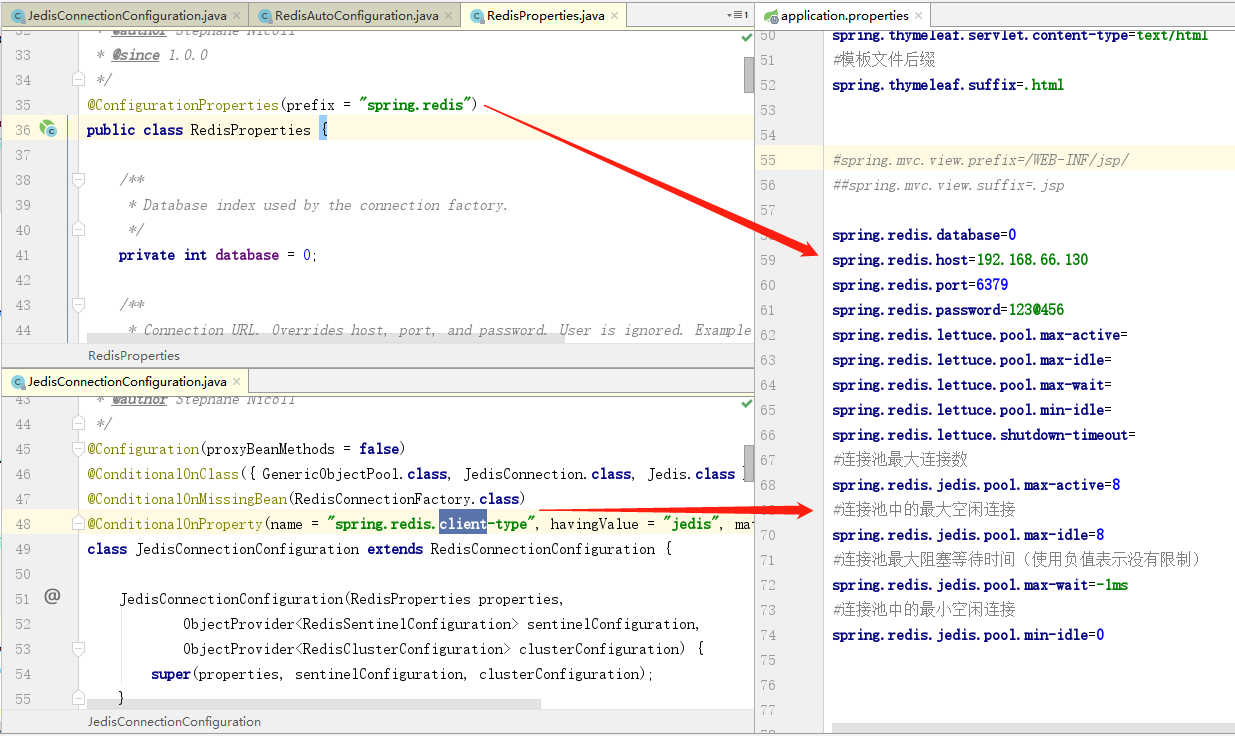Close the RedisAutoConfiguration.java tab
1235x736 pixels.
449,16
